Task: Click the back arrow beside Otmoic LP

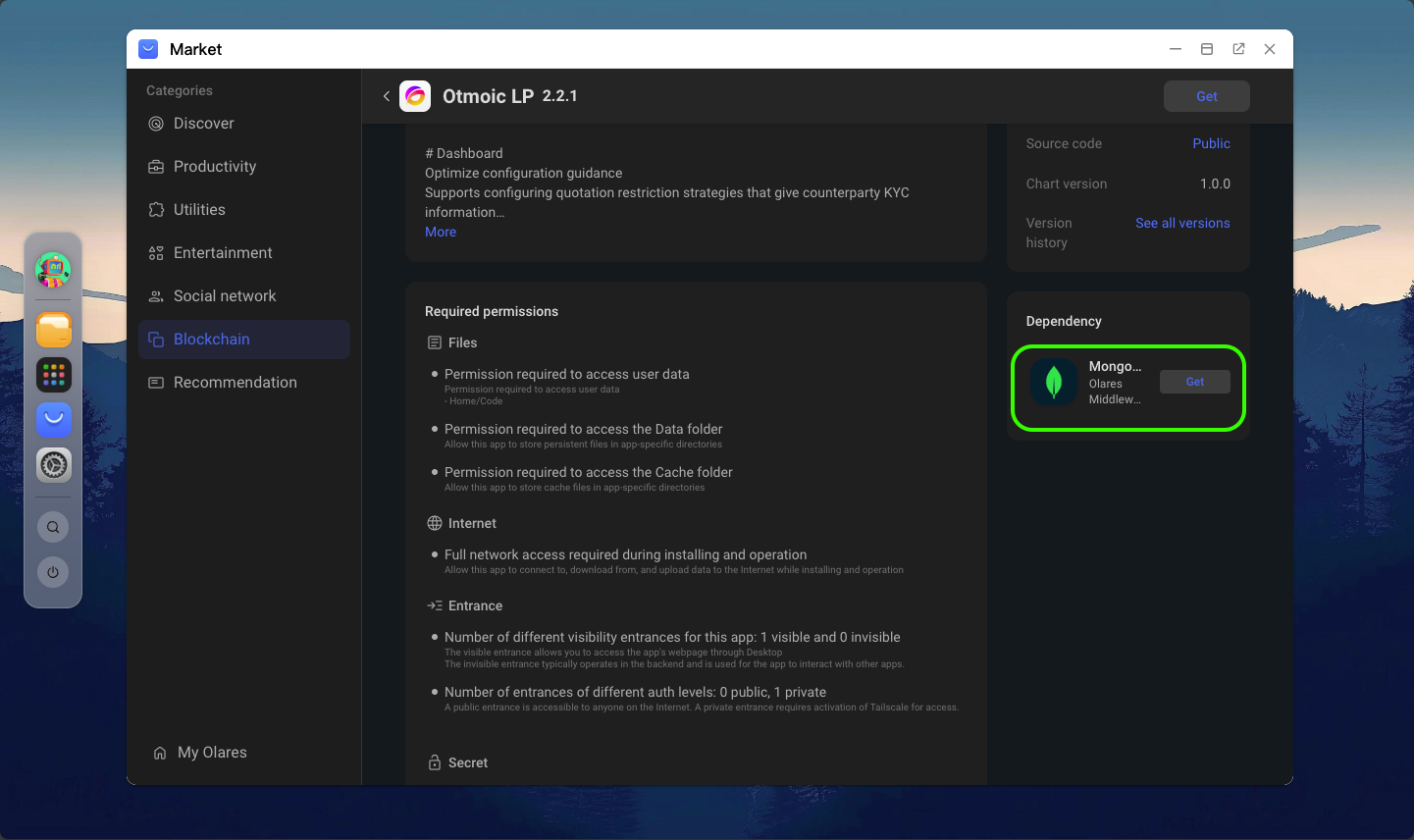Action: pyautogui.click(x=387, y=96)
